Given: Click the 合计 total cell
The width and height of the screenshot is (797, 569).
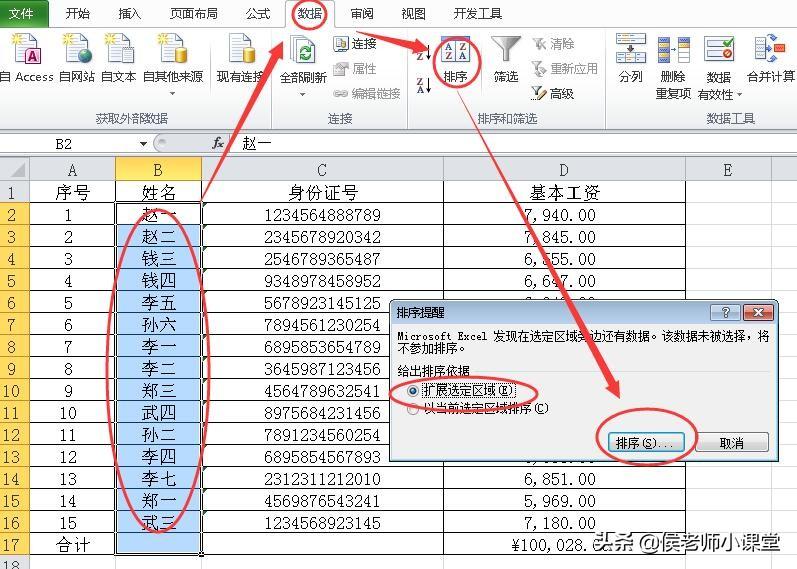Looking at the screenshot, I should point(72,545).
